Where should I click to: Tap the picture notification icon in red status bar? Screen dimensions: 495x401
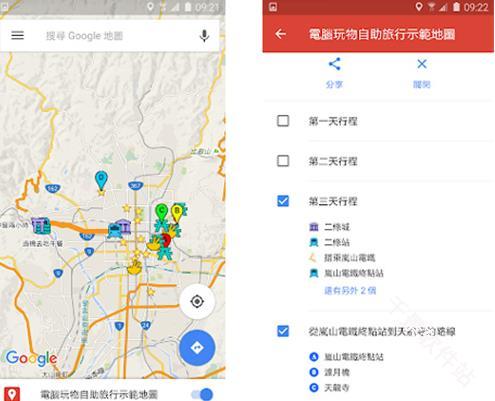(273, 7)
